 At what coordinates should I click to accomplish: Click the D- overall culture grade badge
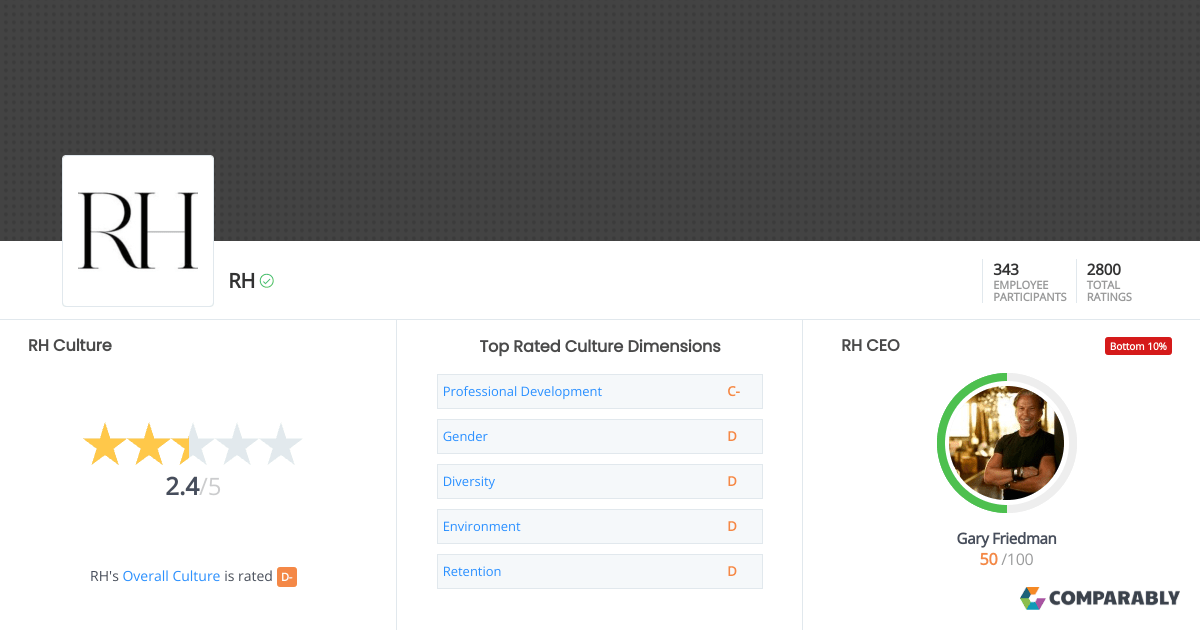tap(287, 576)
